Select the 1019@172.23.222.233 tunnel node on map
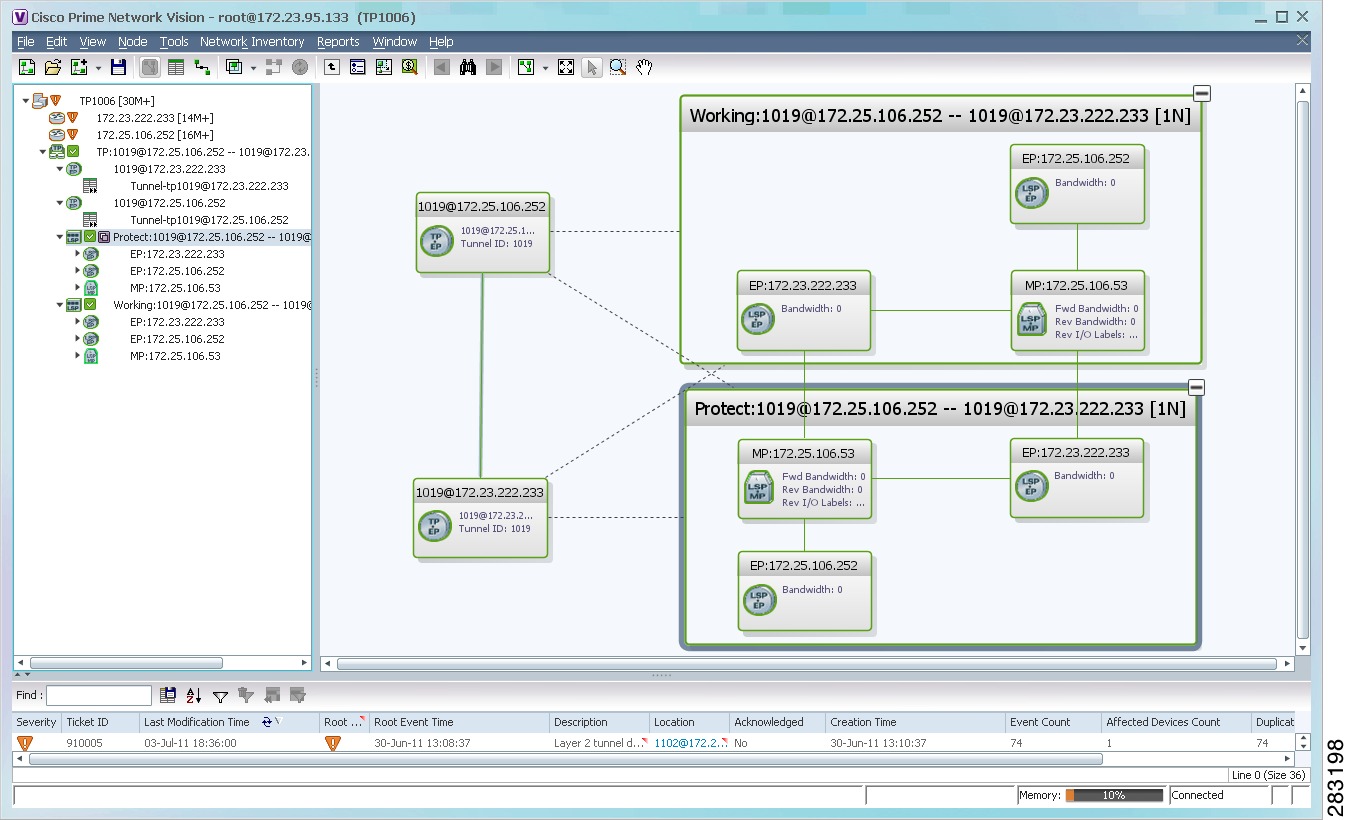1349x820 pixels. tap(480, 517)
